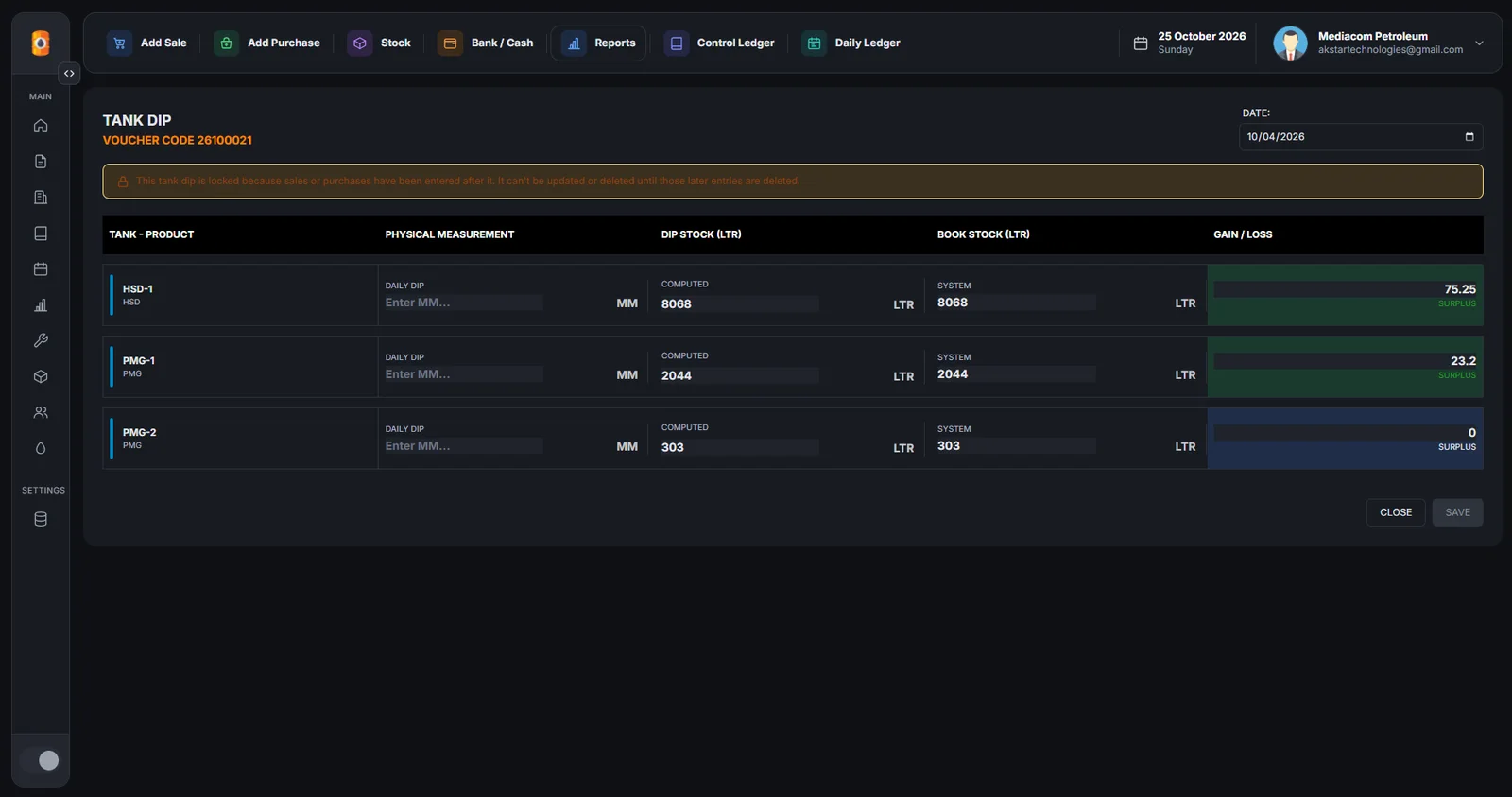Image resolution: width=1512 pixels, height=797 pixels.
Task: Click the PMG-1 tank name
Action: (139, 361)
